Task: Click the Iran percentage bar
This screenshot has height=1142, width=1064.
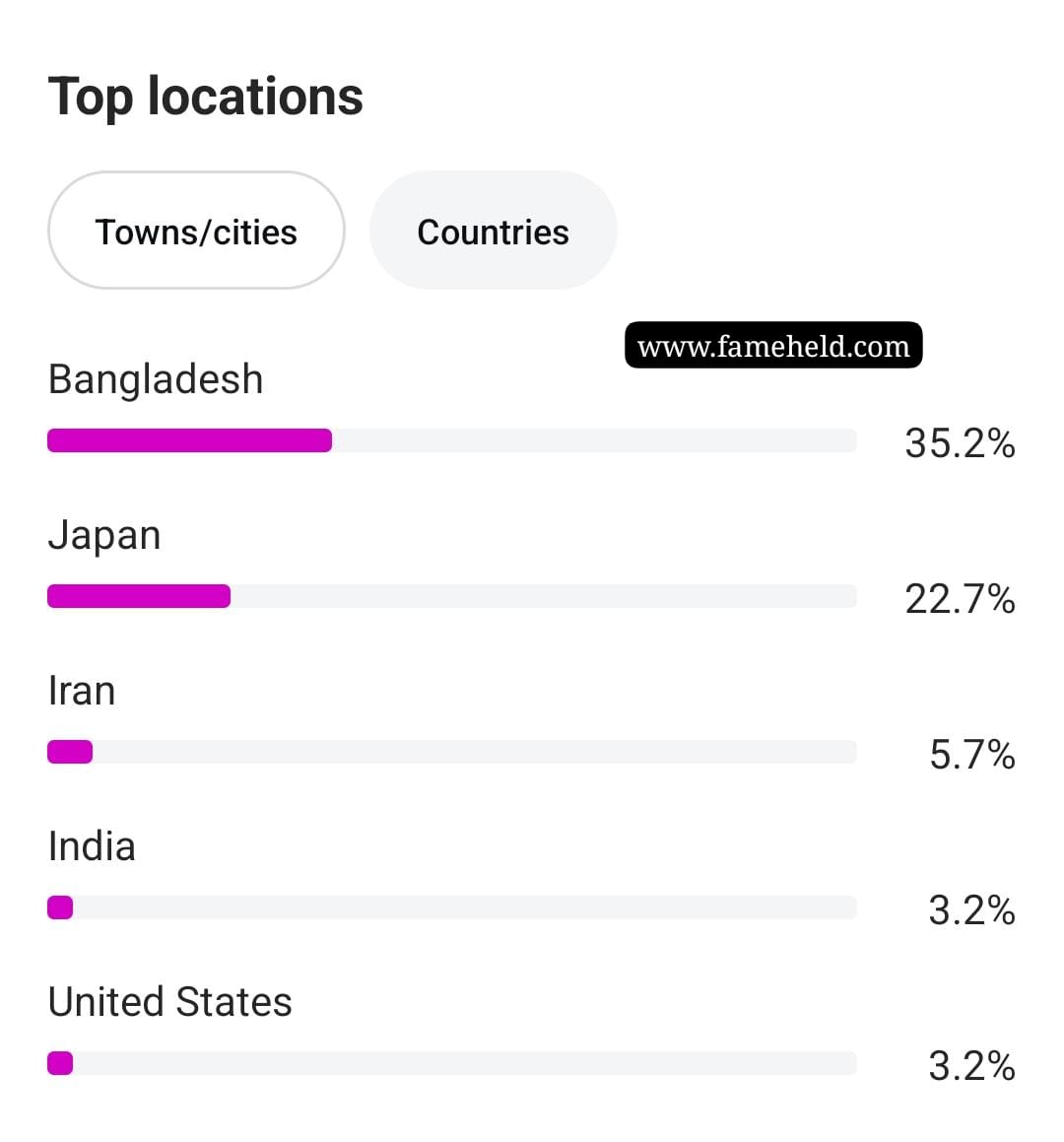Action: [452, 752]
